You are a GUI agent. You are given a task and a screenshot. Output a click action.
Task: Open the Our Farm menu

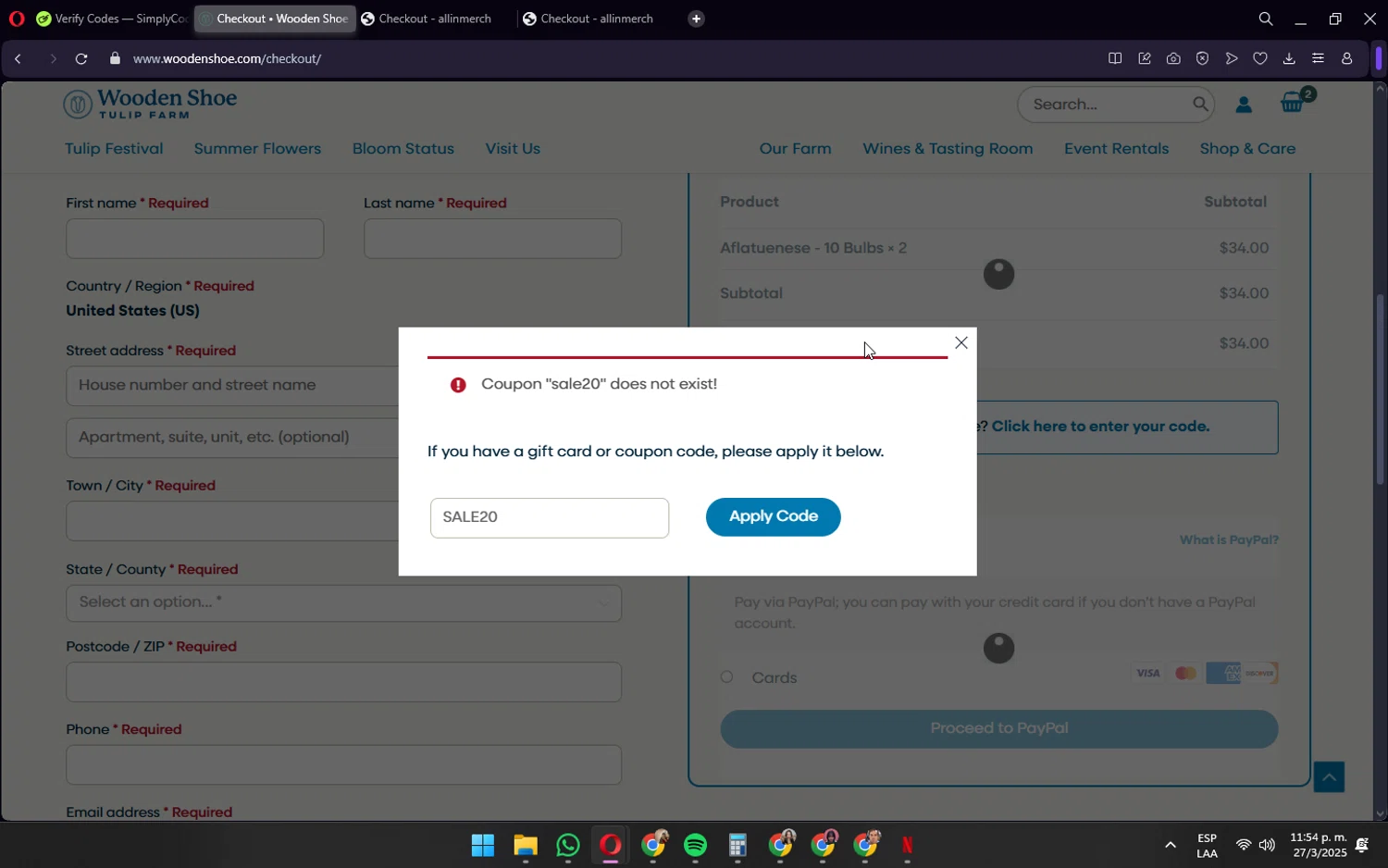795,148
